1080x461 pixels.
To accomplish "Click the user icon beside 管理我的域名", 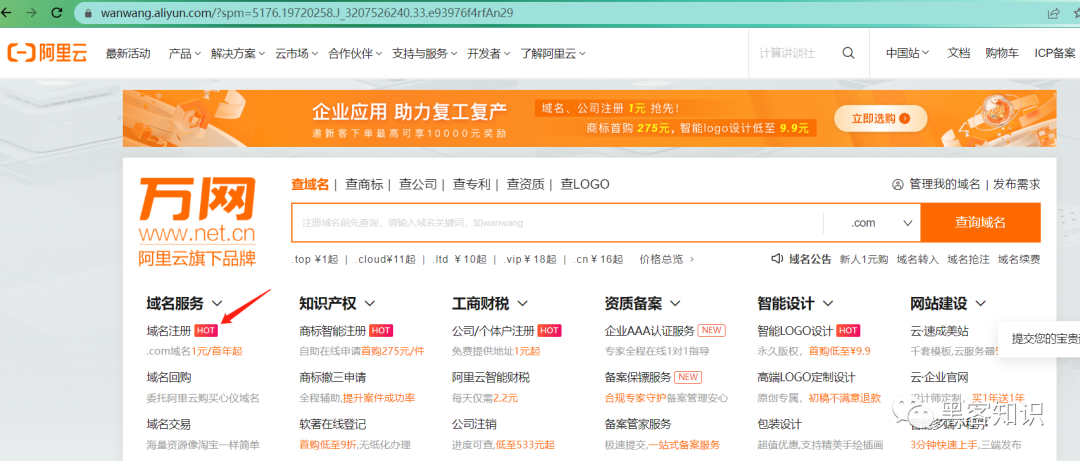I will tap(897, 185).
